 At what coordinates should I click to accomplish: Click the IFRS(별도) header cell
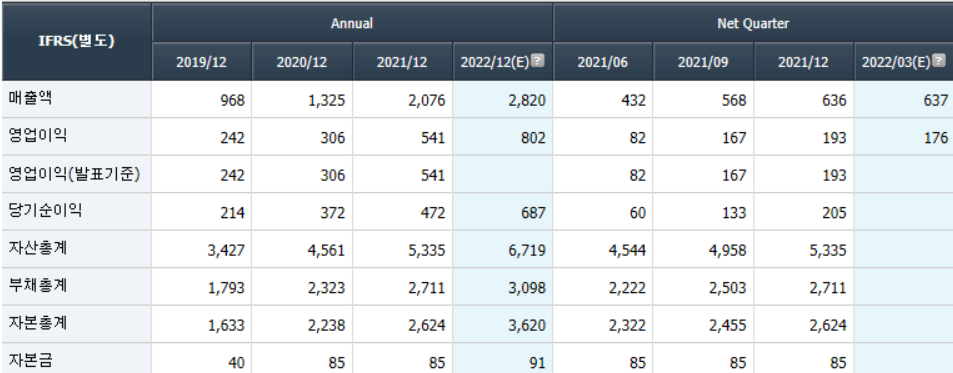click(x=77, y=41)
